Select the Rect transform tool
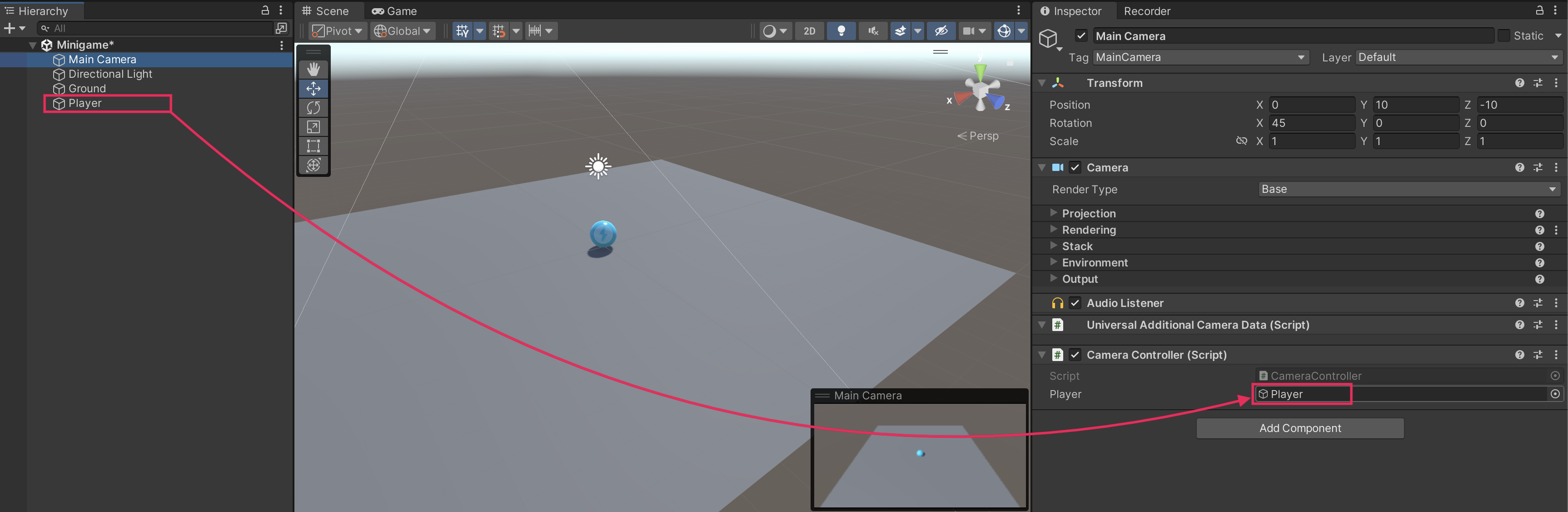Viewport: 1568px width, 512px height. click(313, 146)
